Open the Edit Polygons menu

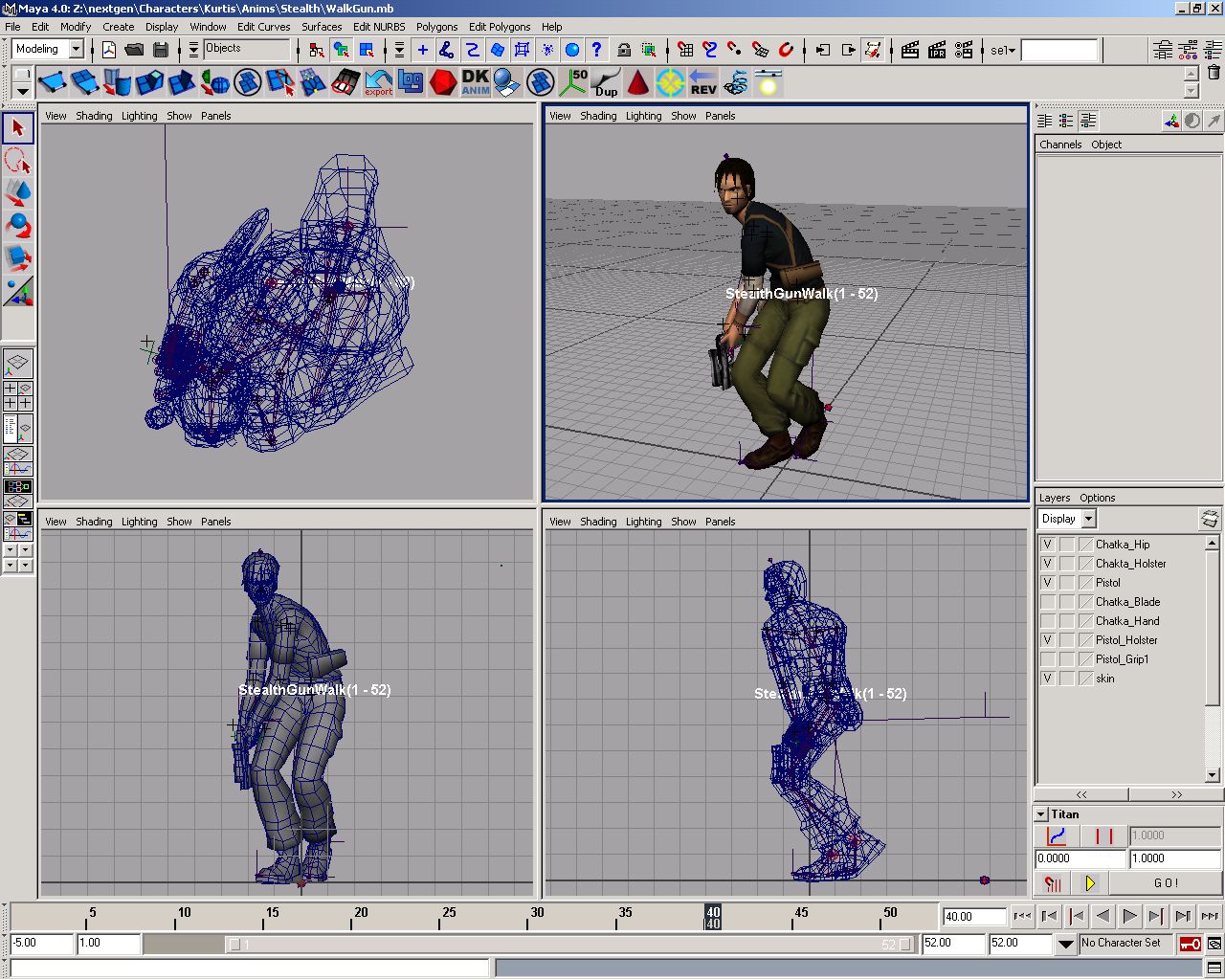tap(499, 27)
